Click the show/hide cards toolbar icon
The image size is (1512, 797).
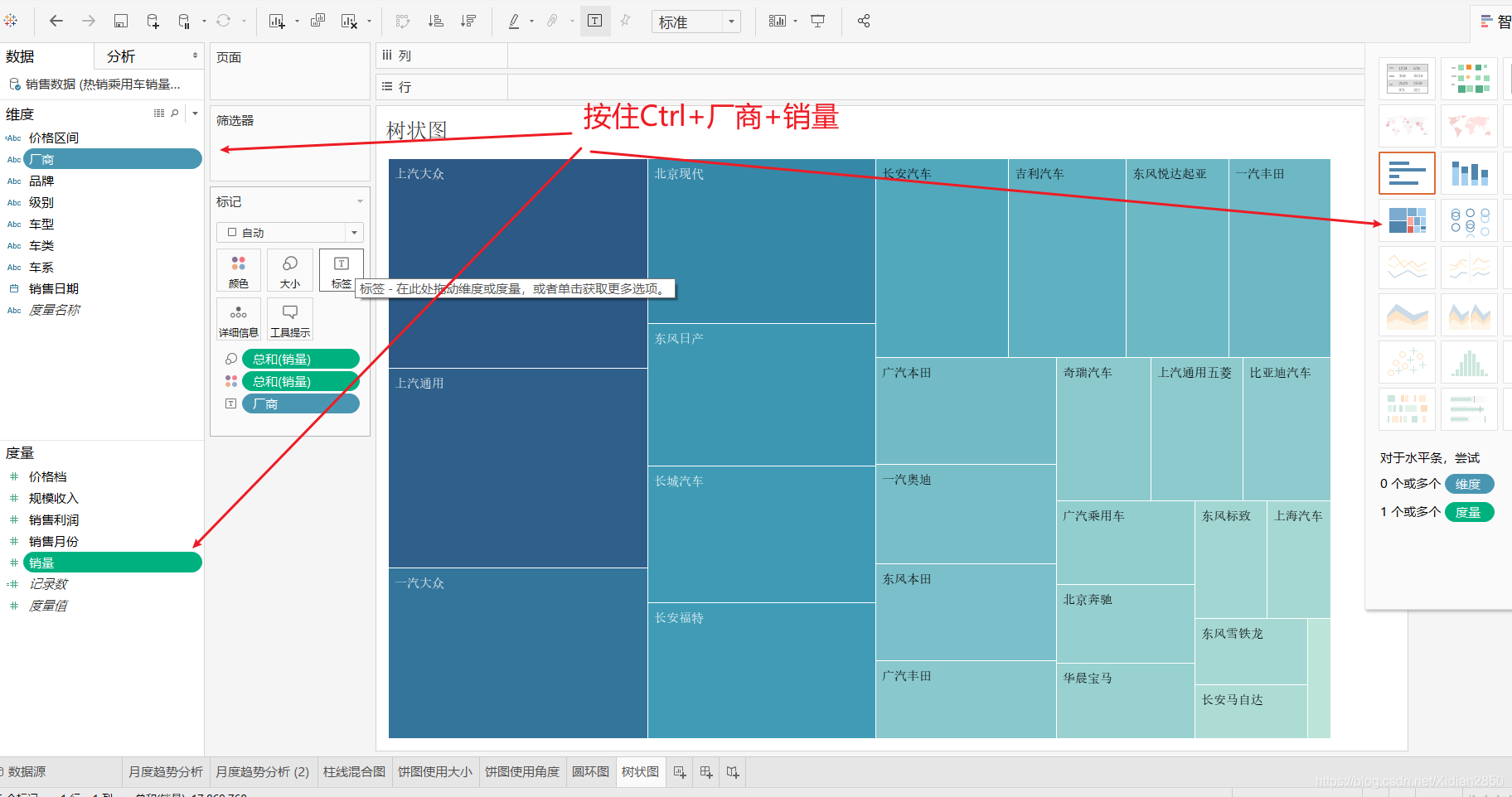click(x=777, y=21)
